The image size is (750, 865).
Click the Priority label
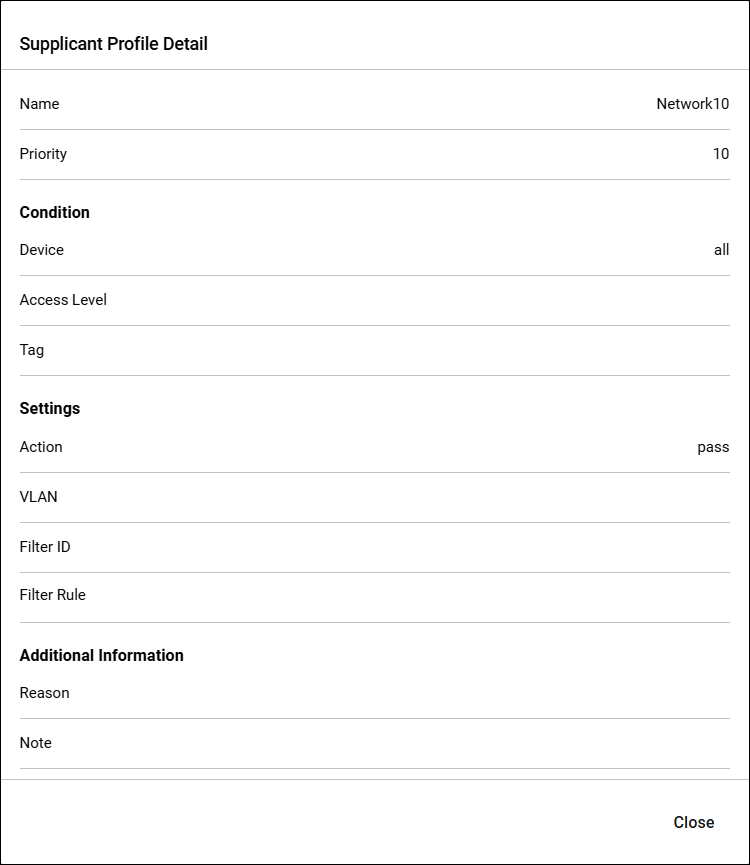(x=43, y=154)
